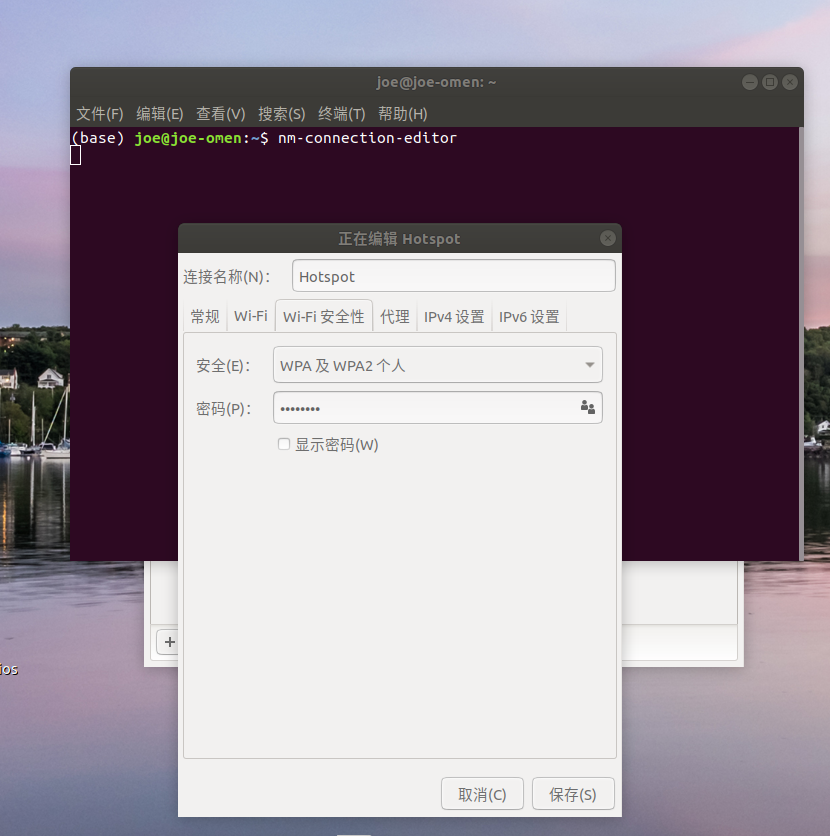Click the 保存 button
The image size is (830, 836).
click(572, 793)
